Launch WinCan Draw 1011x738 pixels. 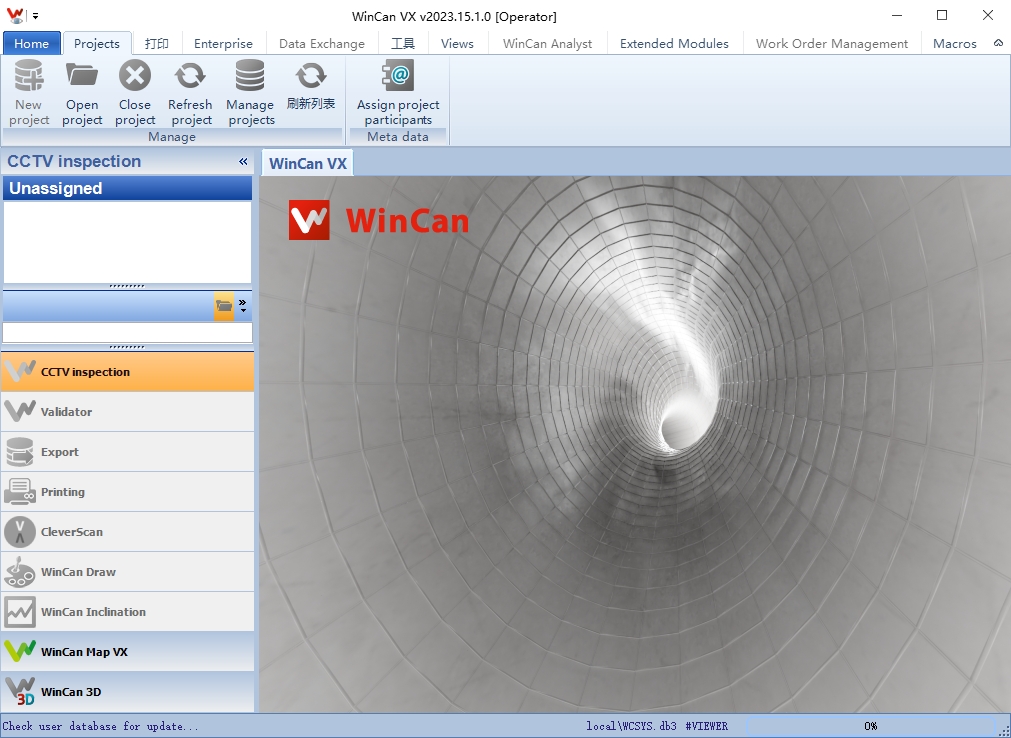click(x=128, y=572)
